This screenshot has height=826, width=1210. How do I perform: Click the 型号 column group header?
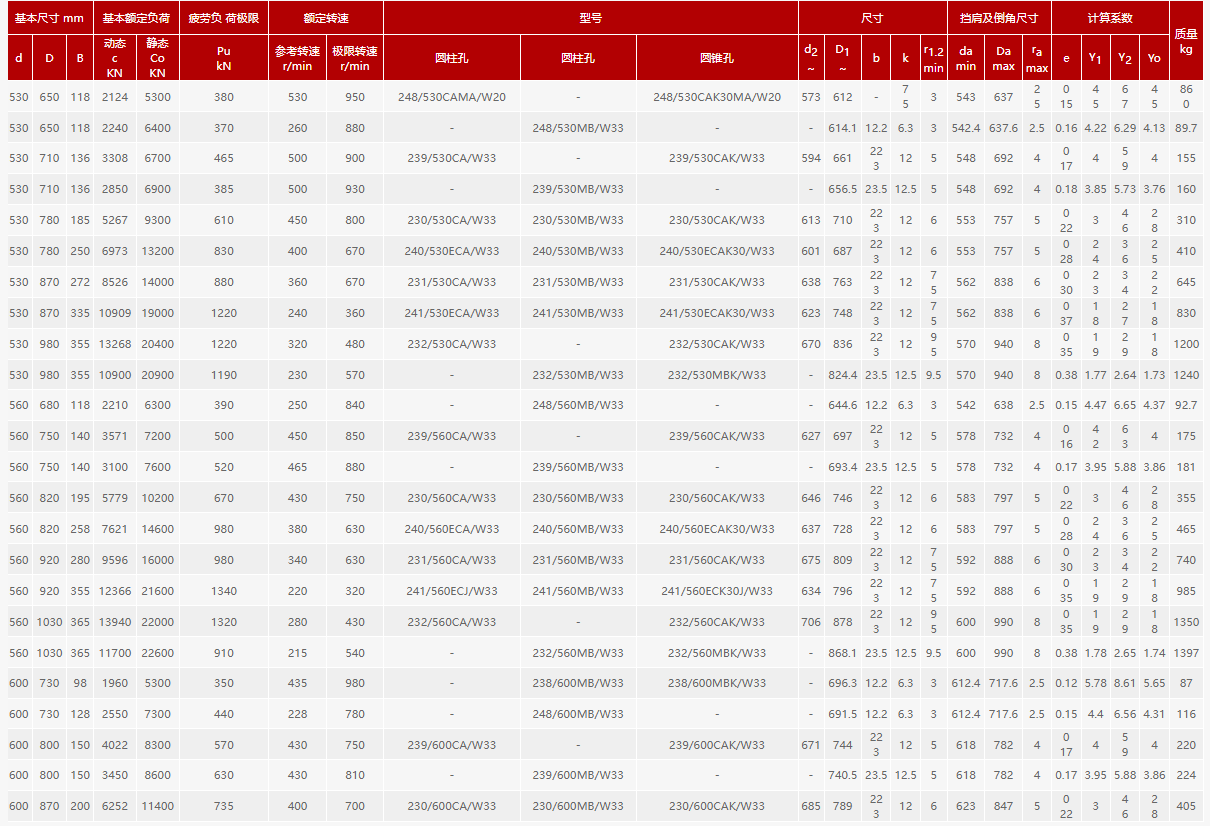tap(590, 18)
